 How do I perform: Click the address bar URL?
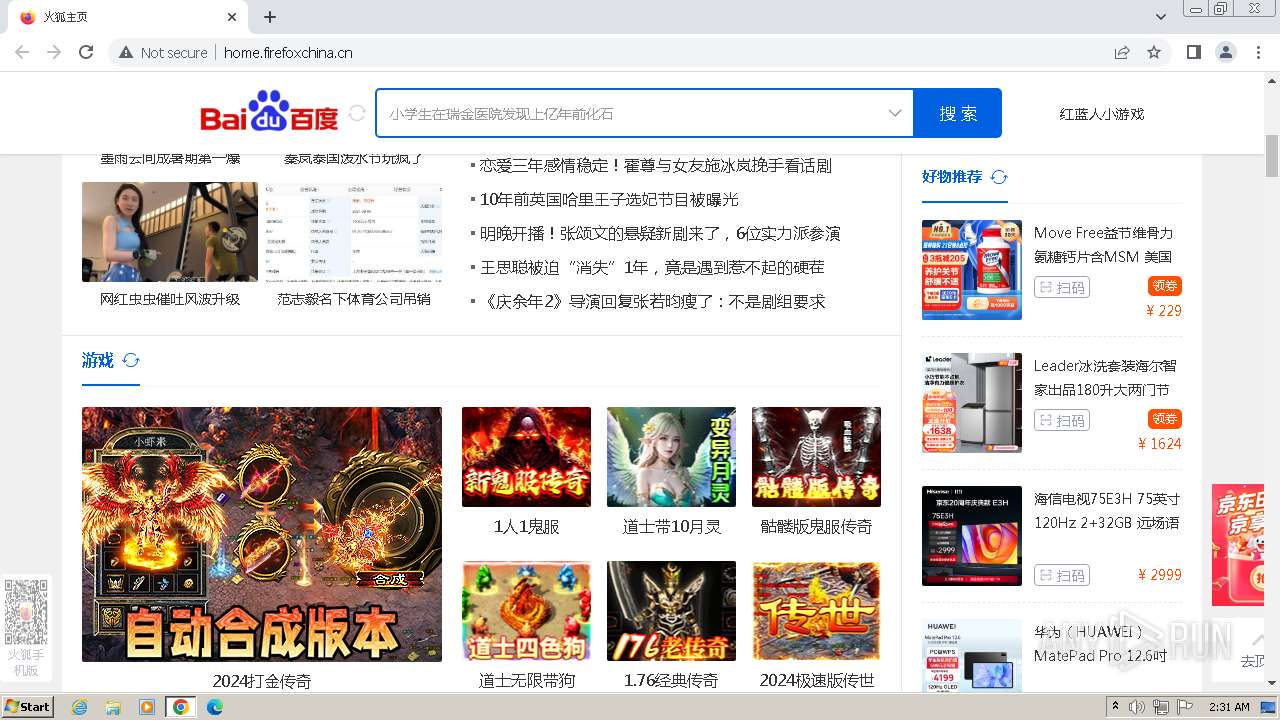pyautogui.click(x=288, y=53)
